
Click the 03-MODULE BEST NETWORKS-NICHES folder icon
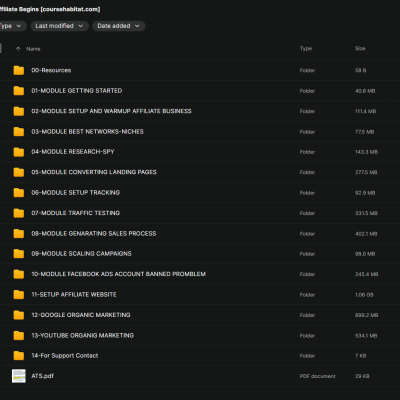point(19,131)
